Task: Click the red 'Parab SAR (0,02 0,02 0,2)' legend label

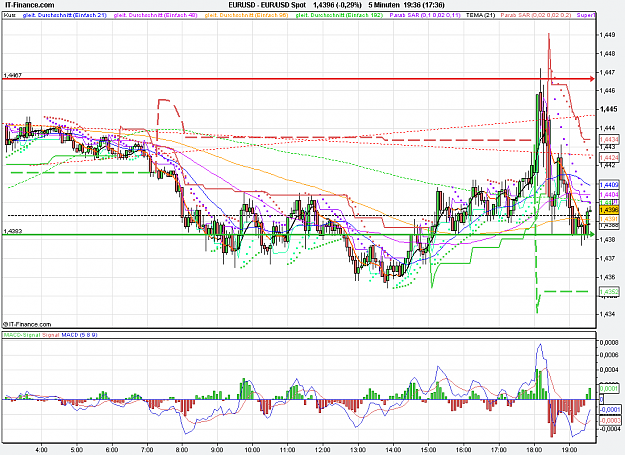Action: [x=536, y=15]
